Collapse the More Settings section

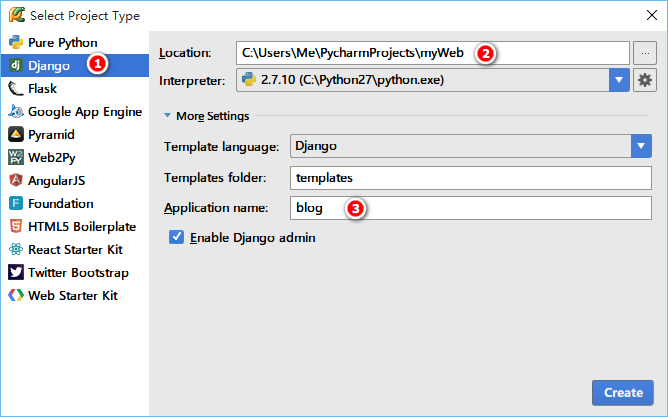pos(167,115)
